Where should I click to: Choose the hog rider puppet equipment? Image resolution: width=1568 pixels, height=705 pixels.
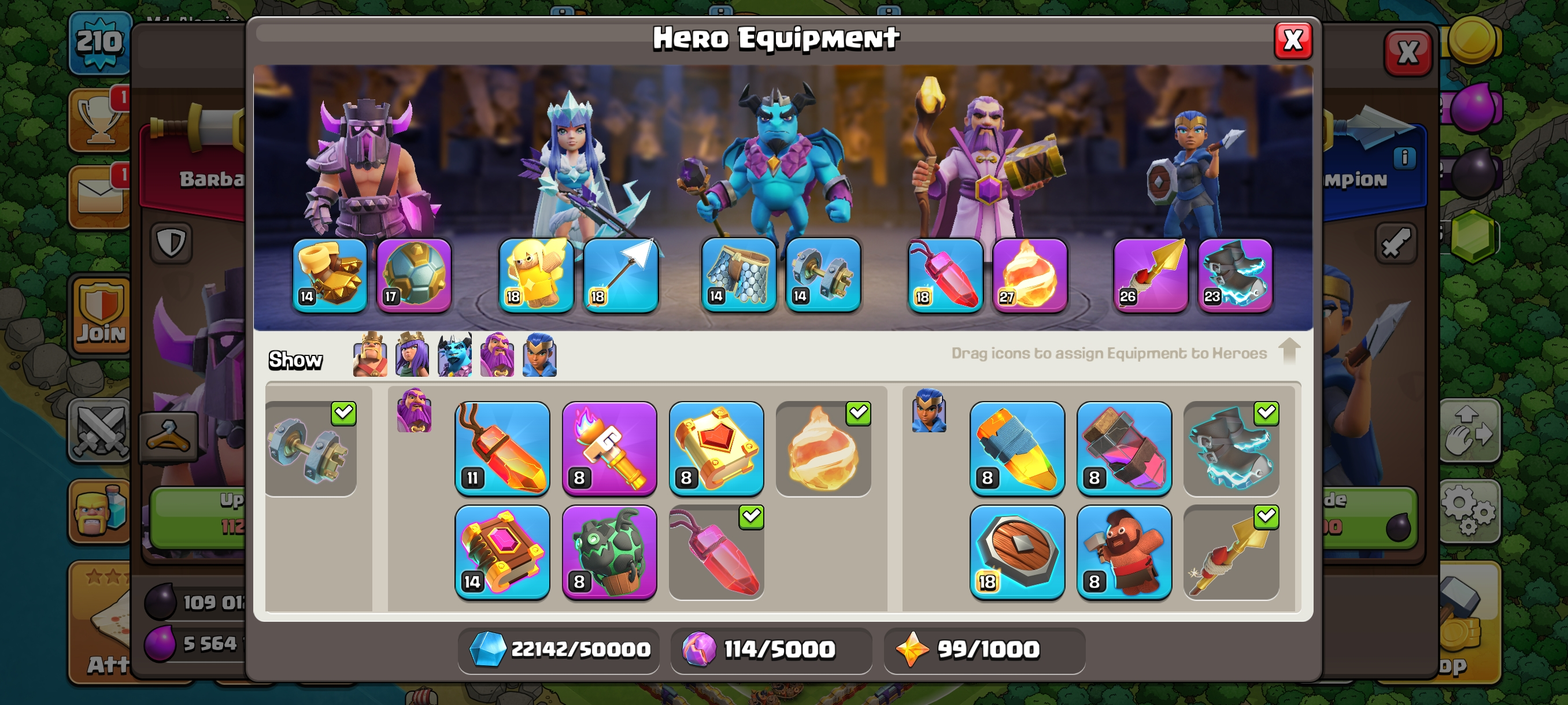coord(1125,552)
